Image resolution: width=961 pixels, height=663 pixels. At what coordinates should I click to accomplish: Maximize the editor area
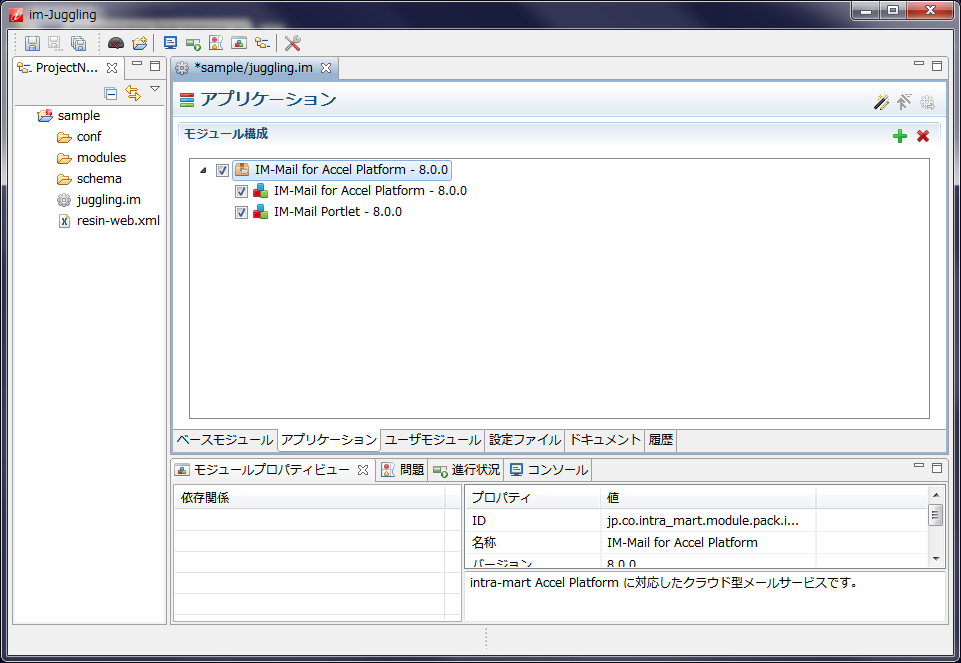(937, 66)
